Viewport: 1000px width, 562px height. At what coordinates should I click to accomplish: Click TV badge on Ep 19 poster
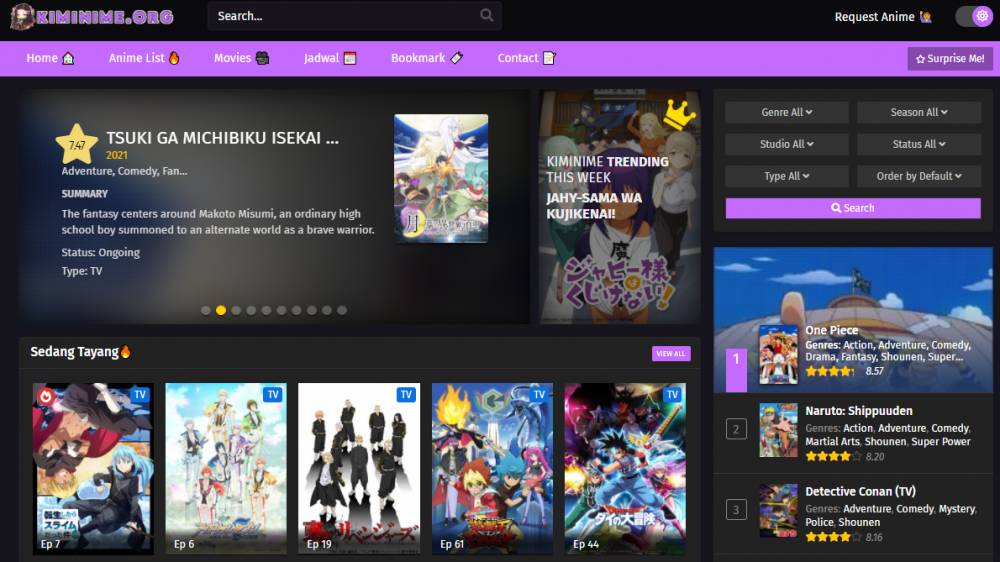[x=406, y=395]
